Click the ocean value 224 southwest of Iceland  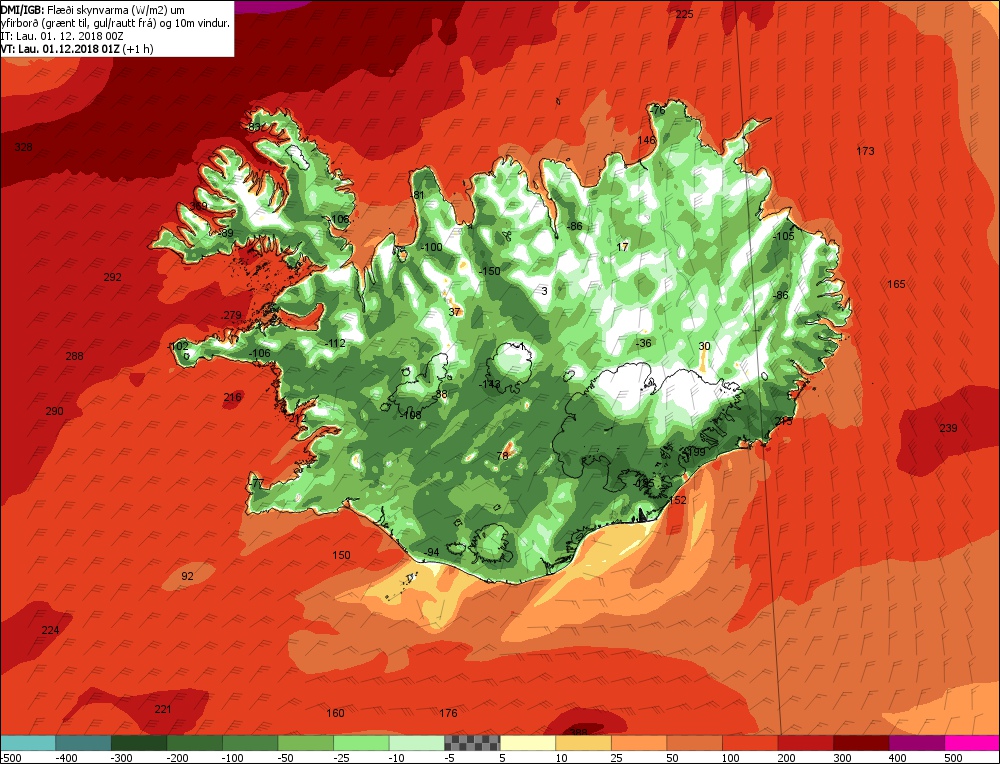pos(50,630)
